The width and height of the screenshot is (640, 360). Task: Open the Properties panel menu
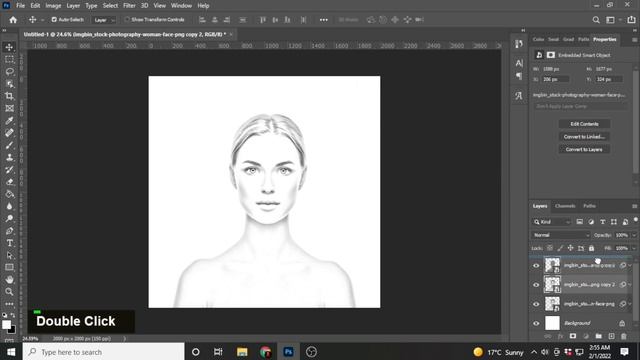coord(634,40)
